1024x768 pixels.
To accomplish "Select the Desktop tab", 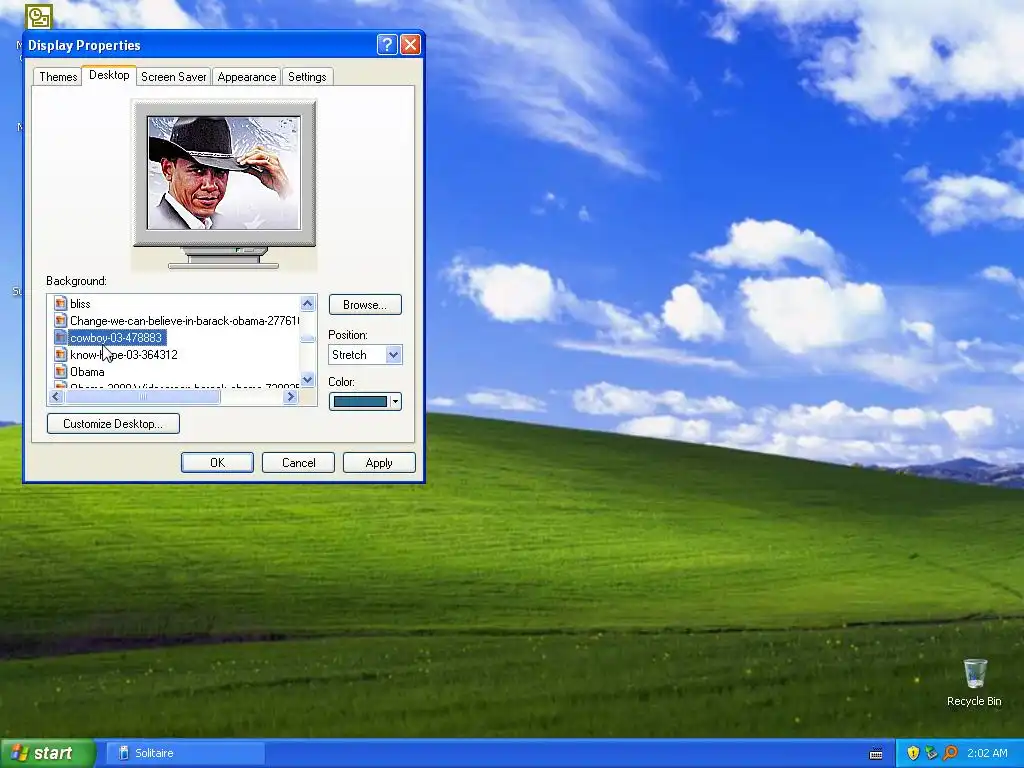I will coord(109,75).
